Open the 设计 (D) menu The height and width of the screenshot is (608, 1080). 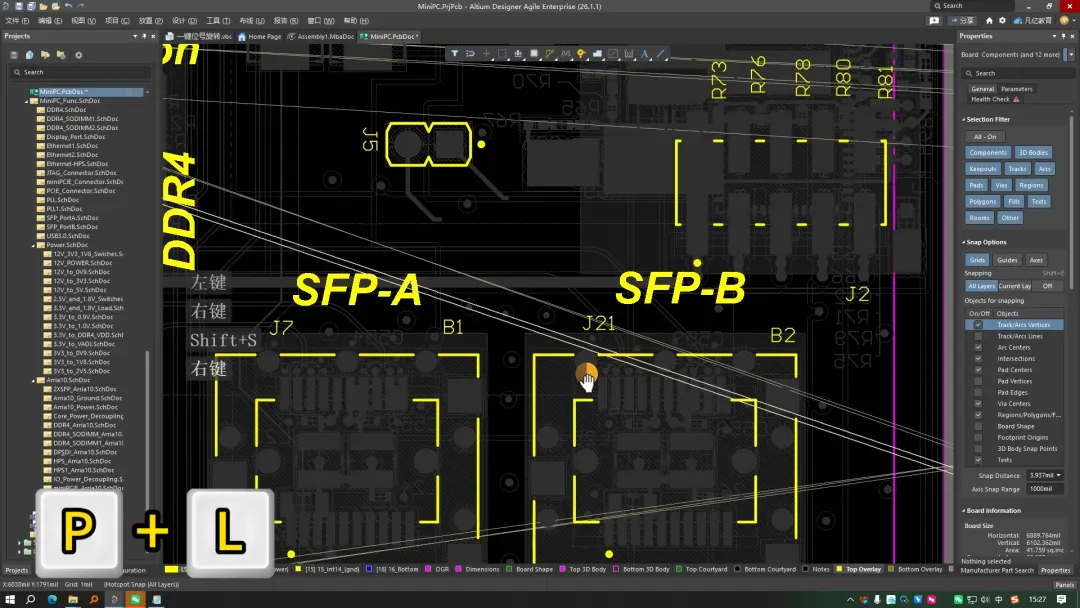[184, 21]
